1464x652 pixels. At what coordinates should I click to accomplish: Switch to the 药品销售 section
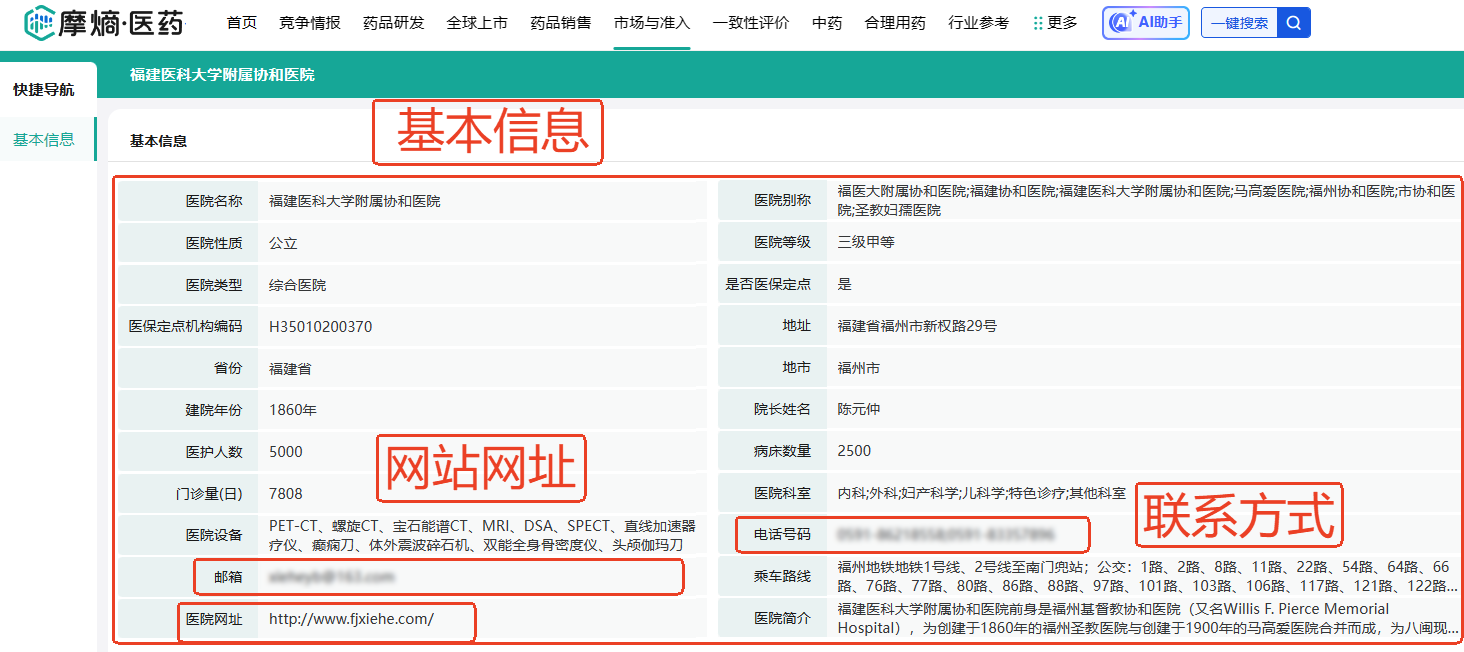560,23
